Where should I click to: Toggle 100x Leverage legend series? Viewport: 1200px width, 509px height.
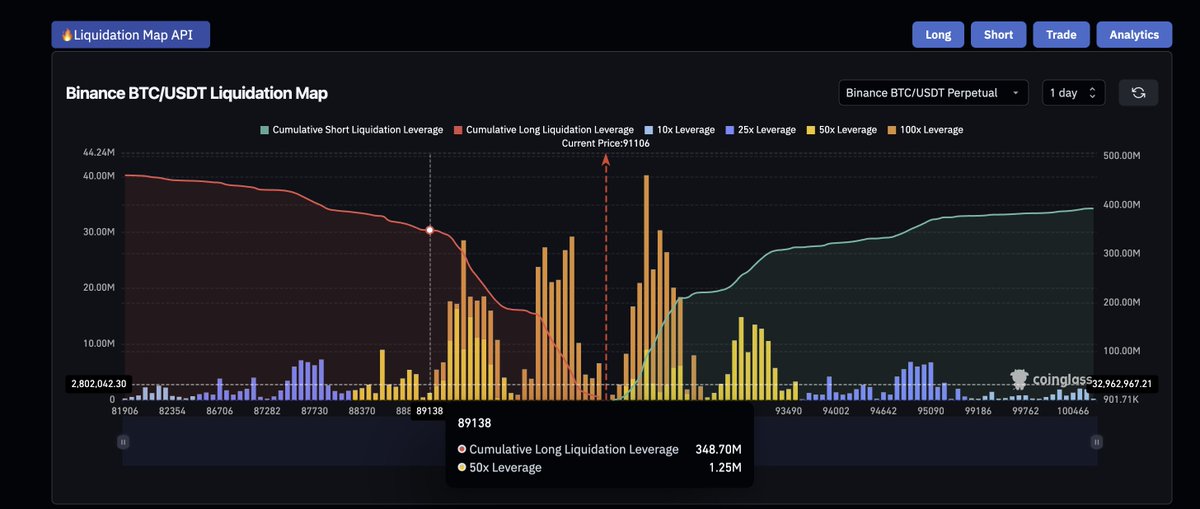[x=925, y=130]
